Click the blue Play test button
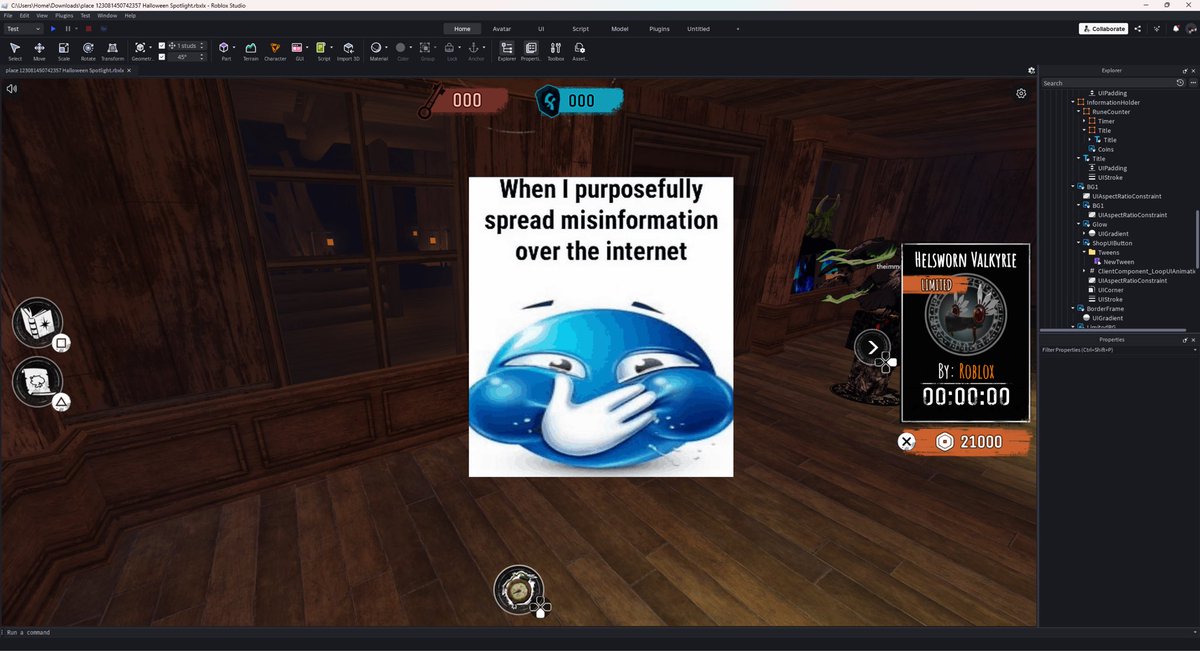 click(53, 29)
